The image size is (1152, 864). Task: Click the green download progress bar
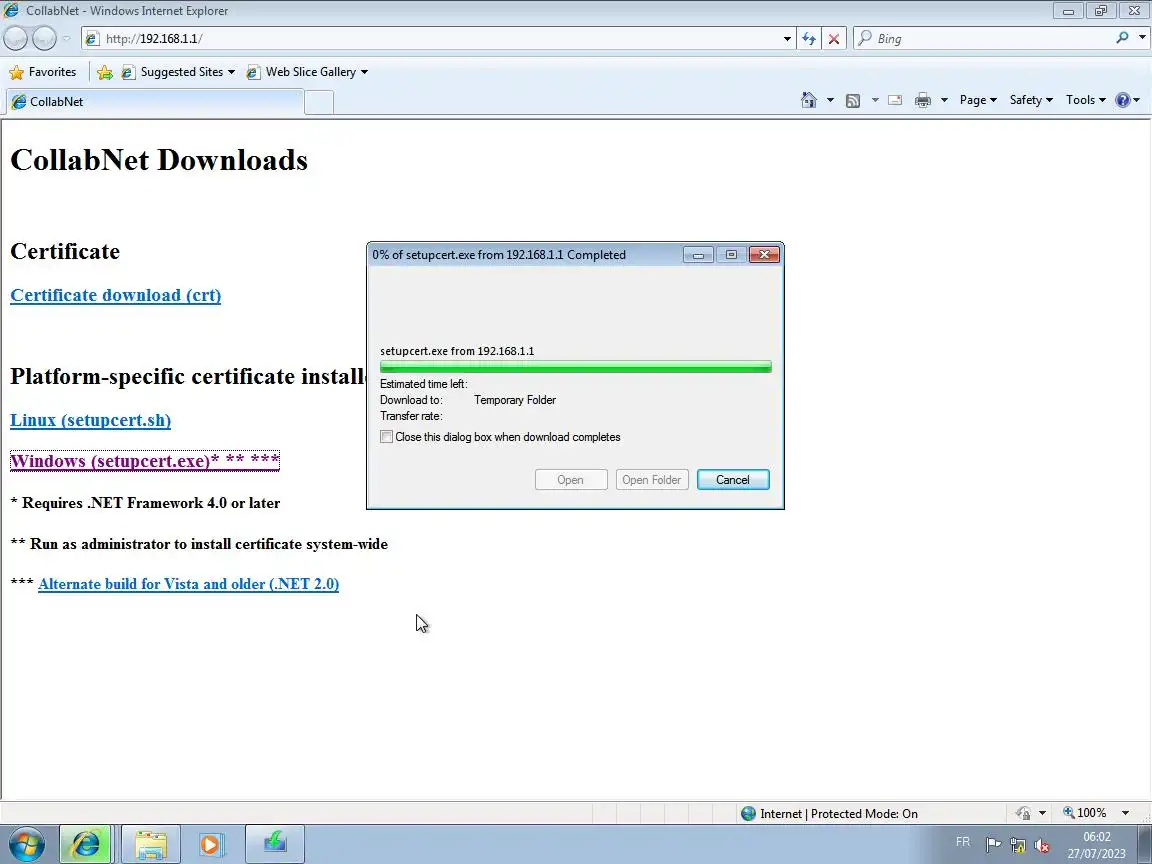(x=575, y=367)
